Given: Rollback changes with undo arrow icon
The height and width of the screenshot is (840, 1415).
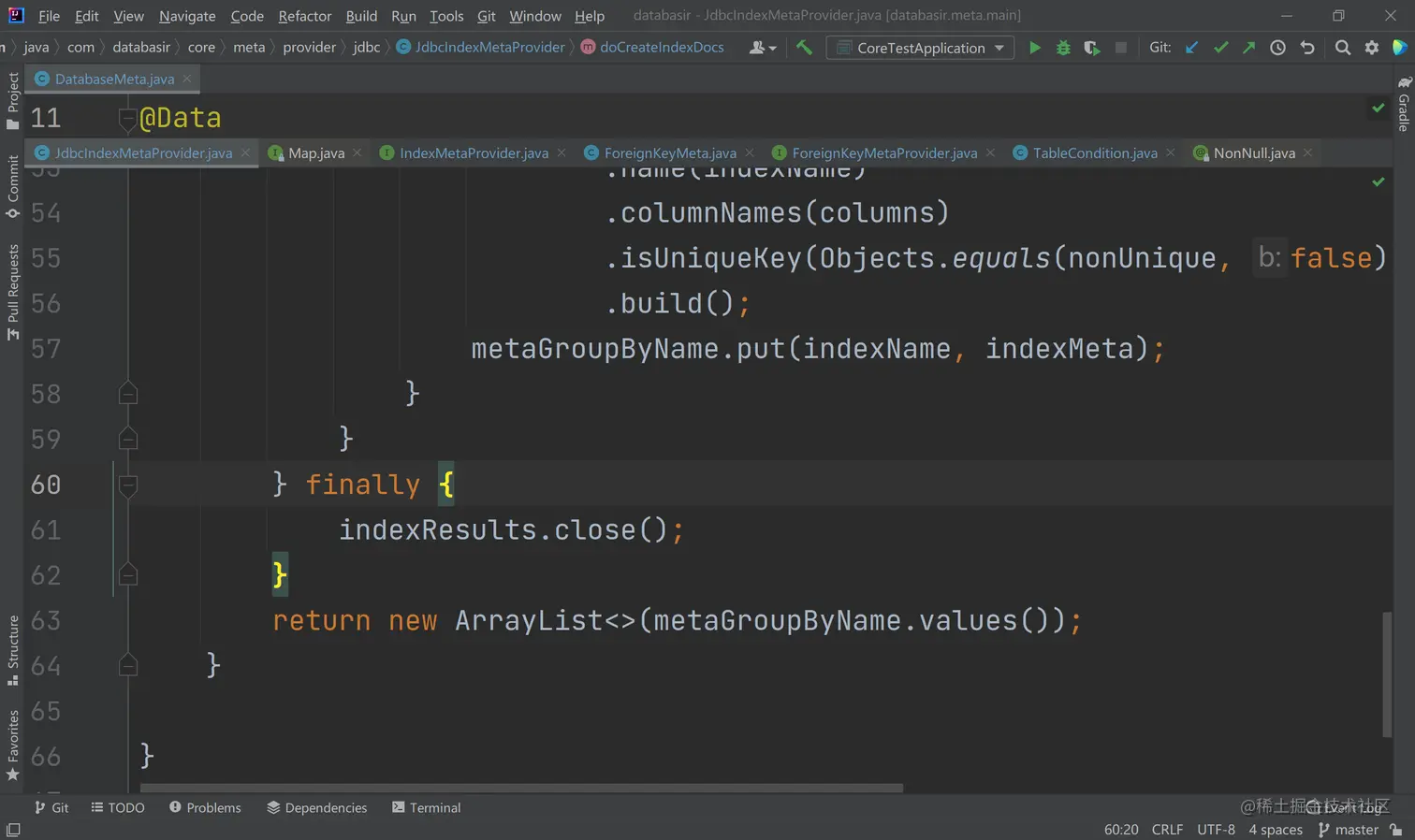Looking at the screenshot, I should pyautogui.click(x=1307, y=48).
